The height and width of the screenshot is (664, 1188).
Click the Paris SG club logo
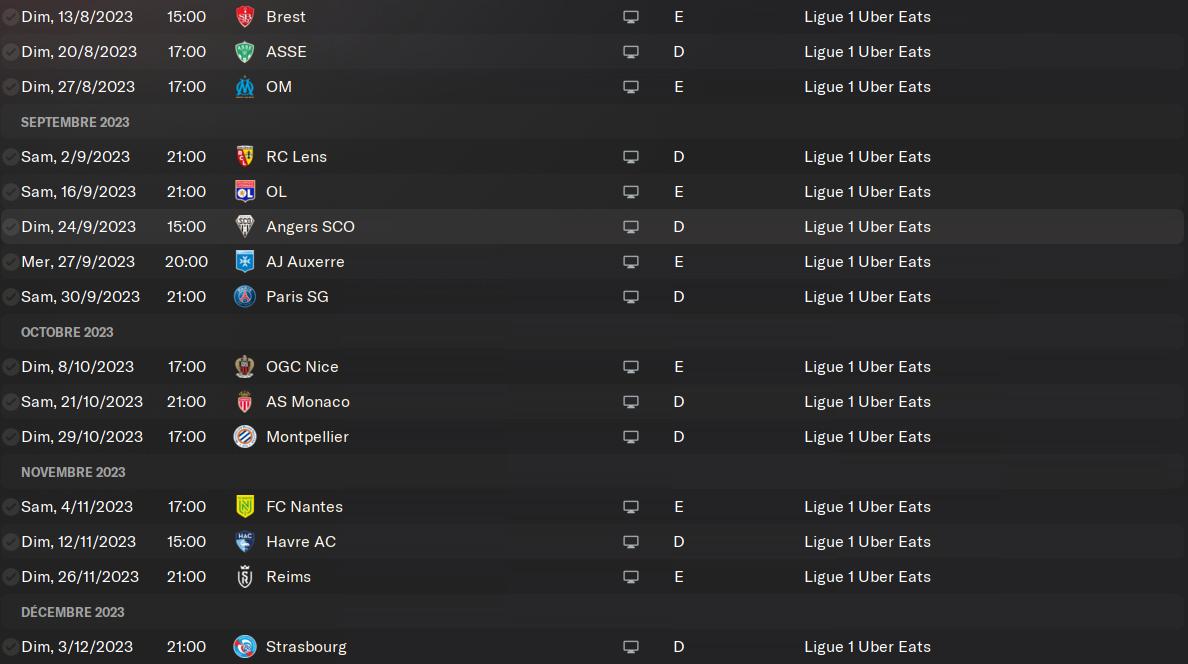(x=244, y=297)
